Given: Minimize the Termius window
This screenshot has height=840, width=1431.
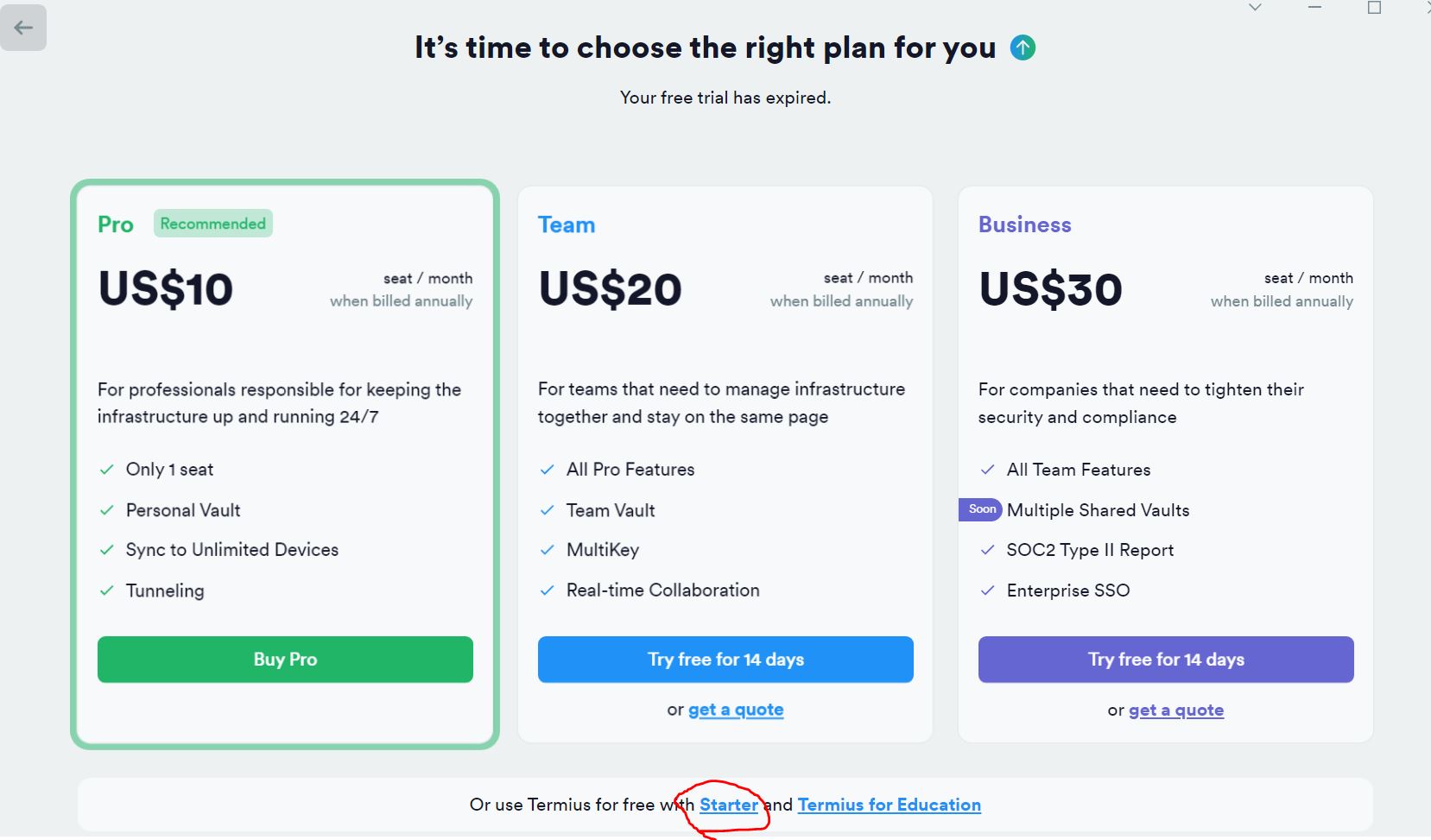Looking at the screenshot, I should (x=1314, y=8).
